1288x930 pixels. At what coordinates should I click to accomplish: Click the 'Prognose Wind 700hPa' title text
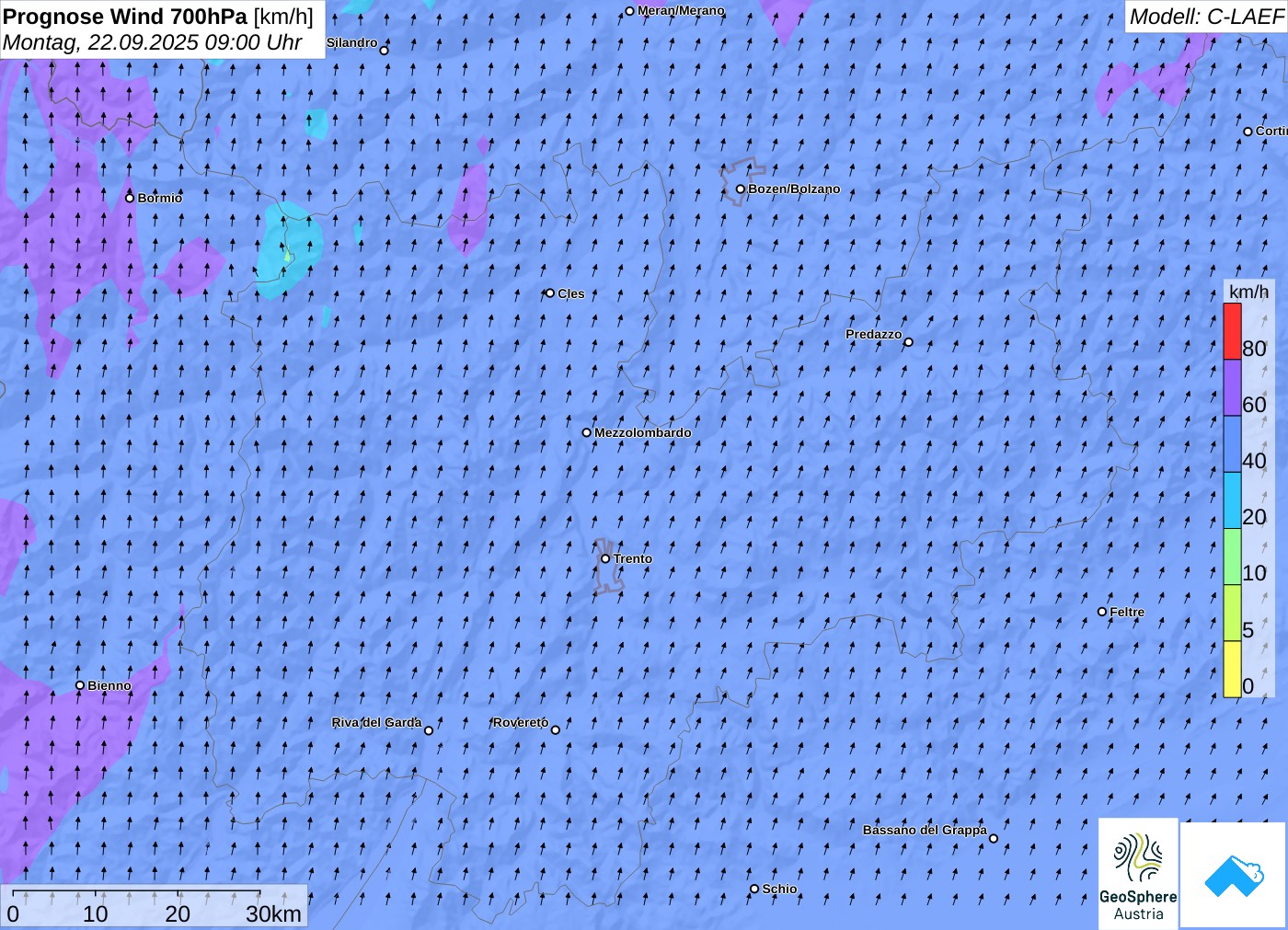point(125,17)
